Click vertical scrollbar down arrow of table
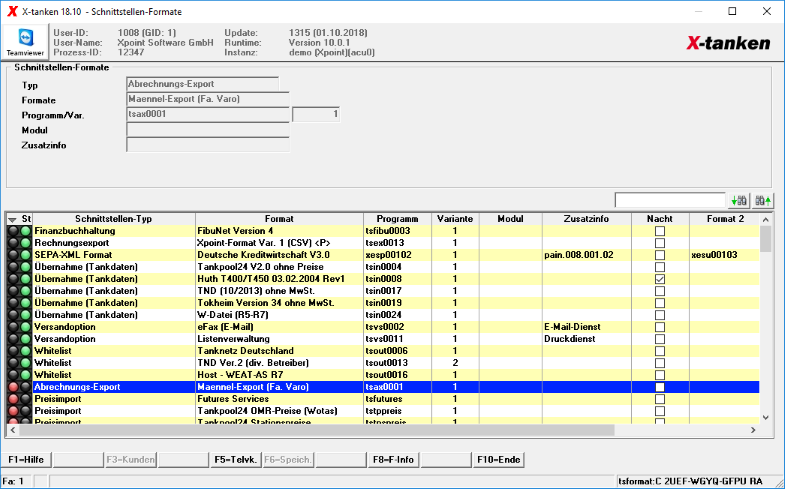The height and width of the screenshot is (489, 785). 765,417
